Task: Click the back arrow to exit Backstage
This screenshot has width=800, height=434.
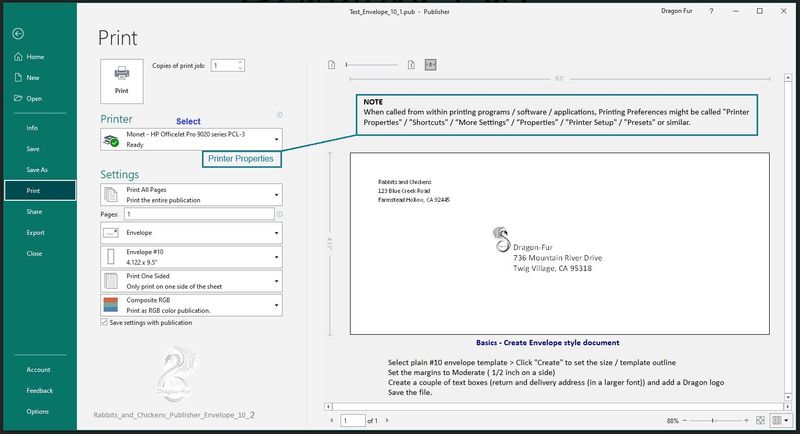Action: tap(18, 34)
